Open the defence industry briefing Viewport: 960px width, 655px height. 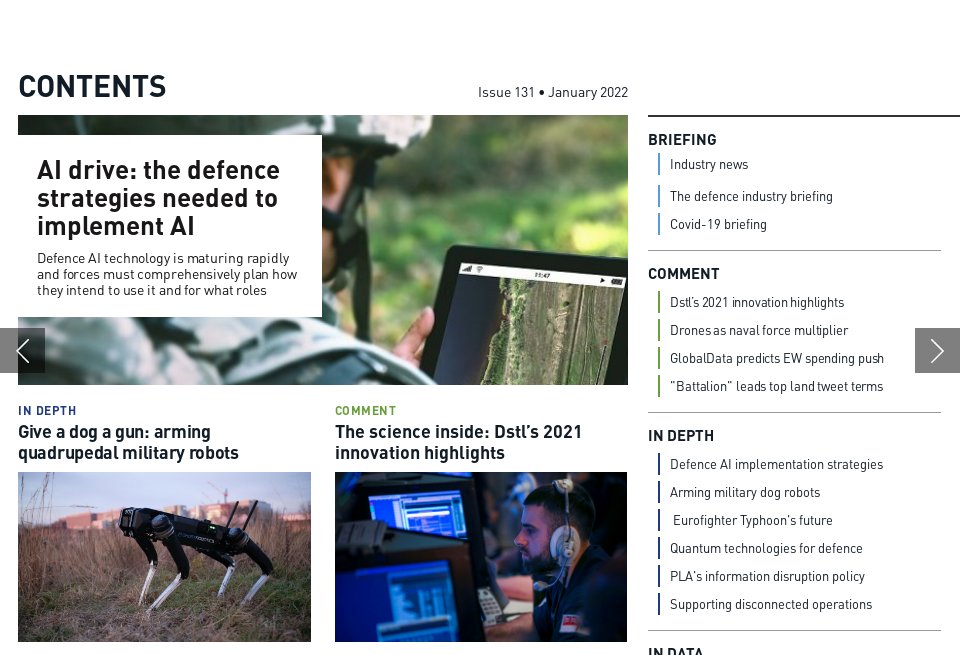(x=751, y=196)
